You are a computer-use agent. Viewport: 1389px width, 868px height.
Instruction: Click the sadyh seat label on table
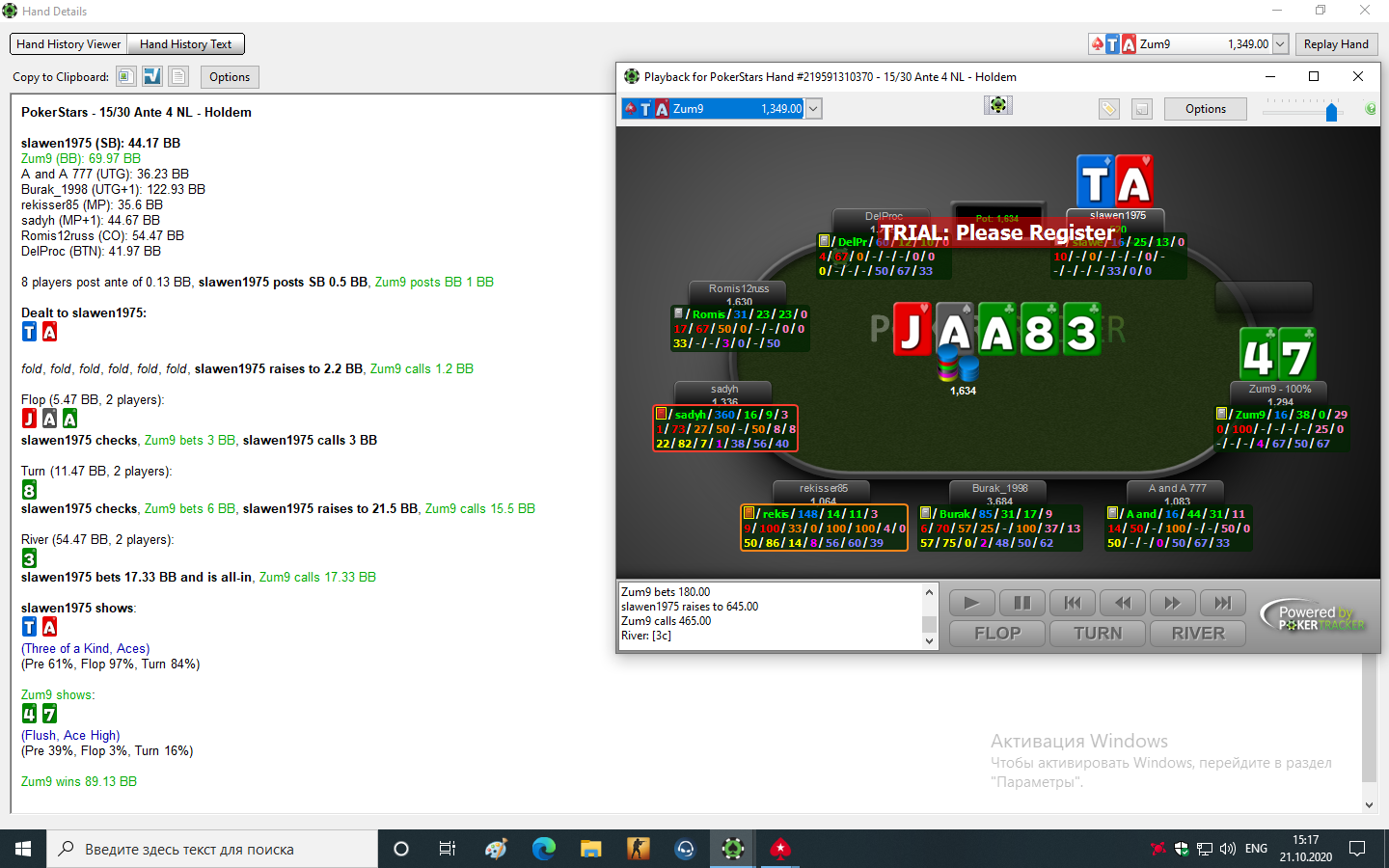[x=724, y=389]
